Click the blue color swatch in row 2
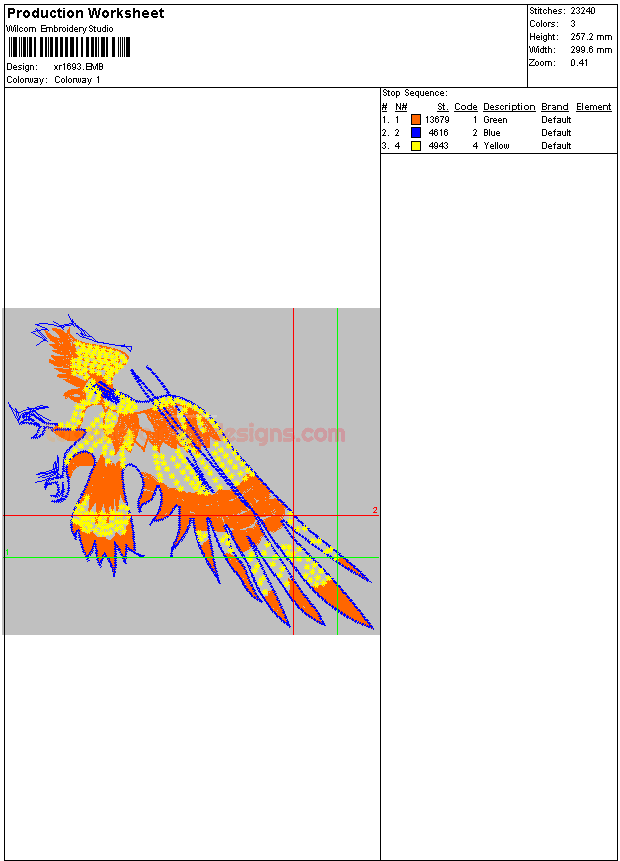The height and width of the screenshot is (861, 620). pyautogui.click(x=416, y=132)
